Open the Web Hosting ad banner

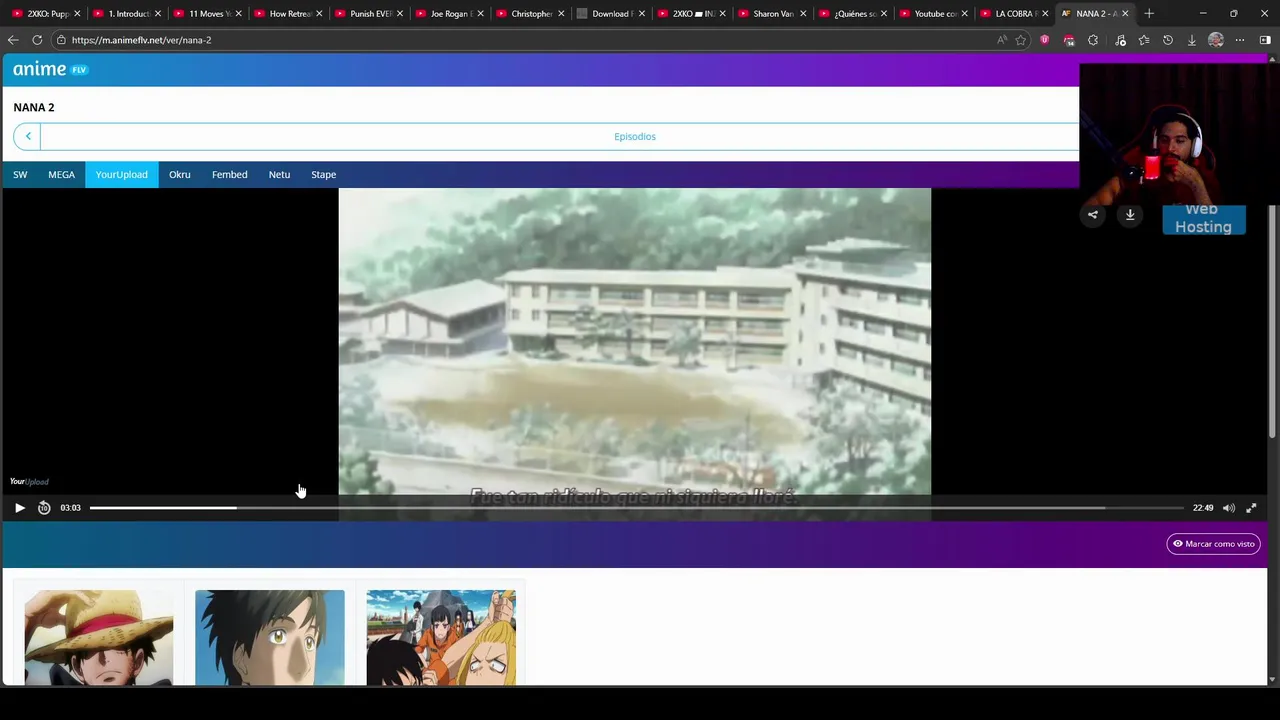1203,219
